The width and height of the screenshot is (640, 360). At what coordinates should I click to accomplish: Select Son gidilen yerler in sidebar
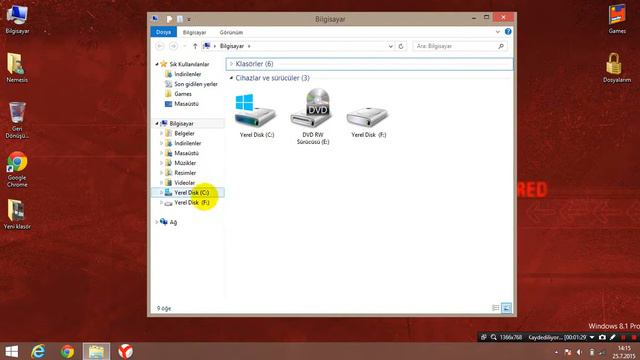196,84
